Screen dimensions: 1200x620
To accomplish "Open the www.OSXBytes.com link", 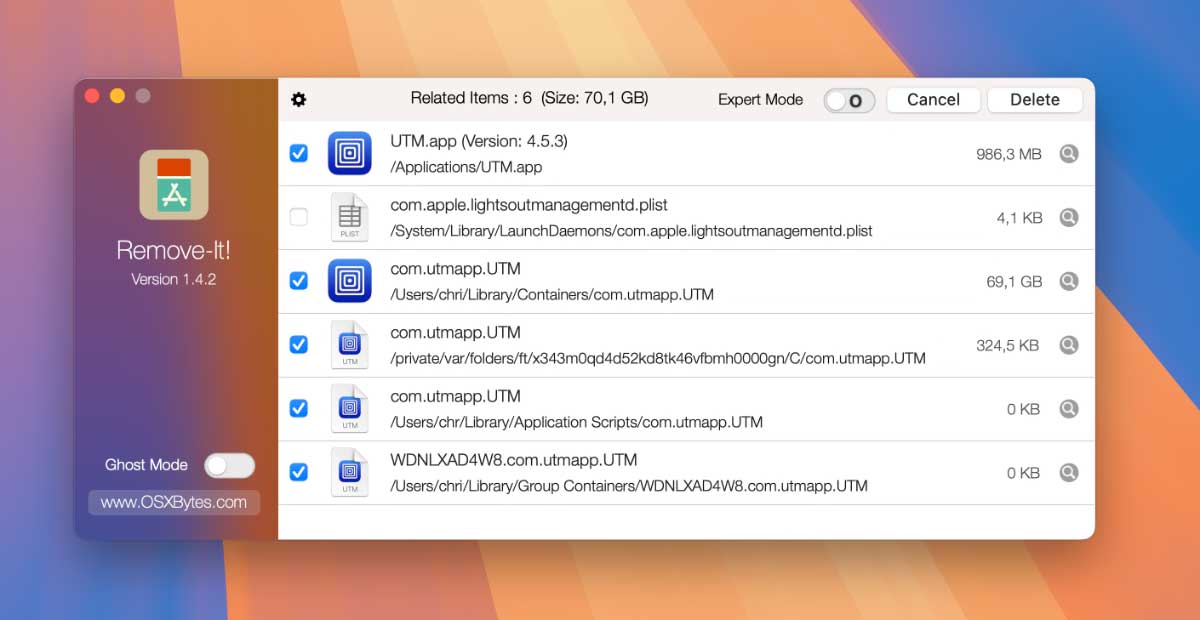I will [x=174, y=502].
